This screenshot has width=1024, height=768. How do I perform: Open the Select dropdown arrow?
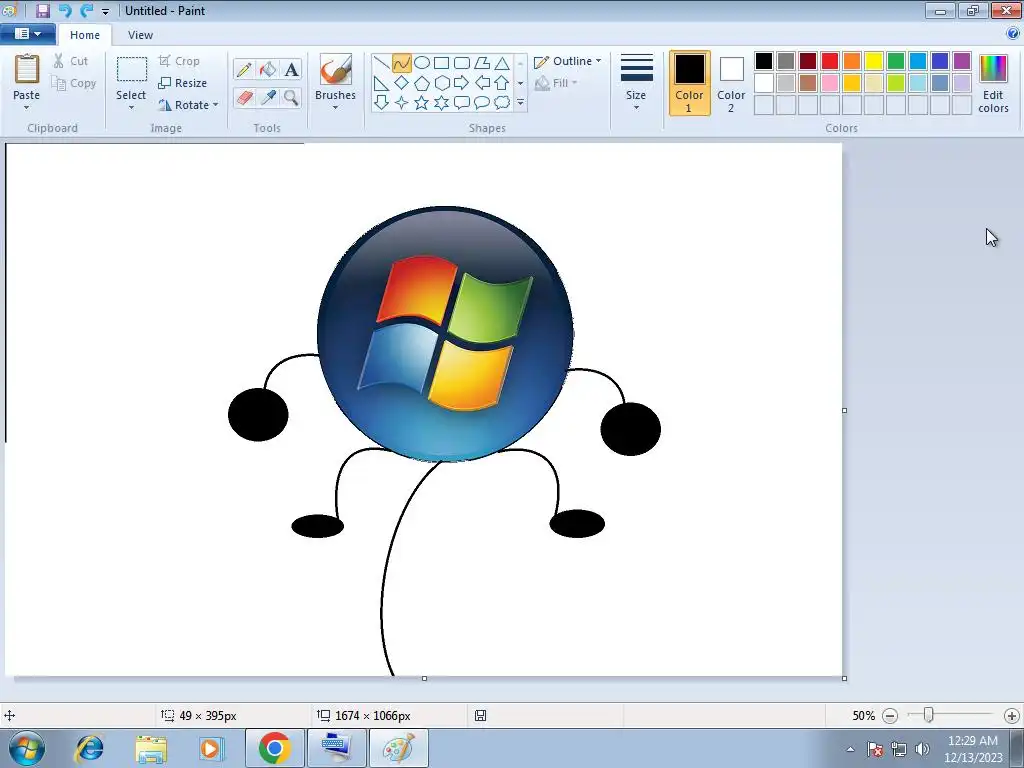point(131,108)
